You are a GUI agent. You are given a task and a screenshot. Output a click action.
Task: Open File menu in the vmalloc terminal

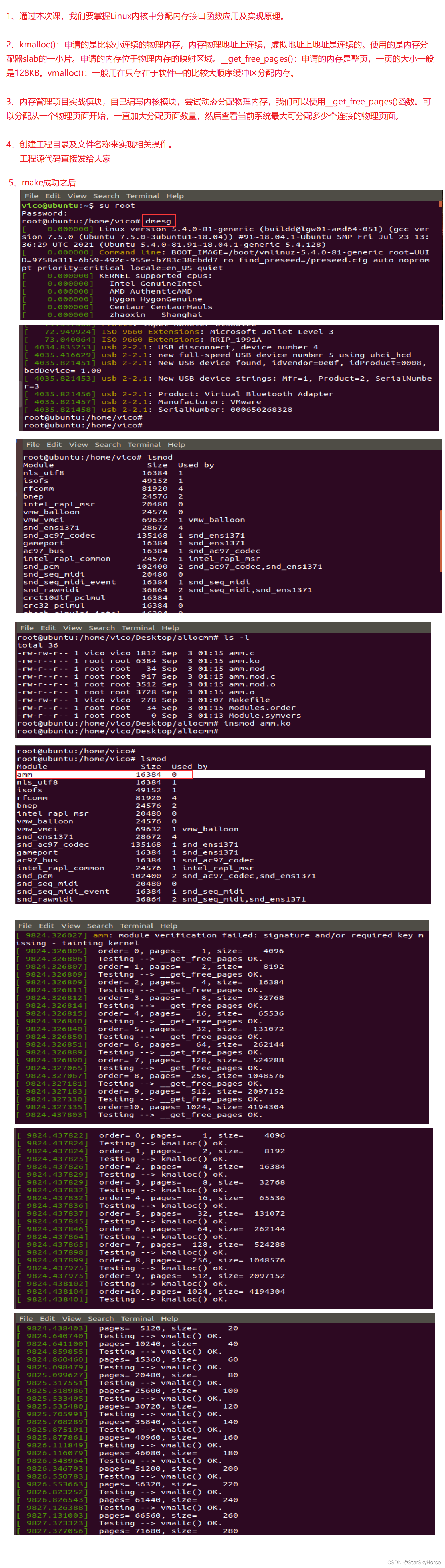click(x=26, y=1318)
